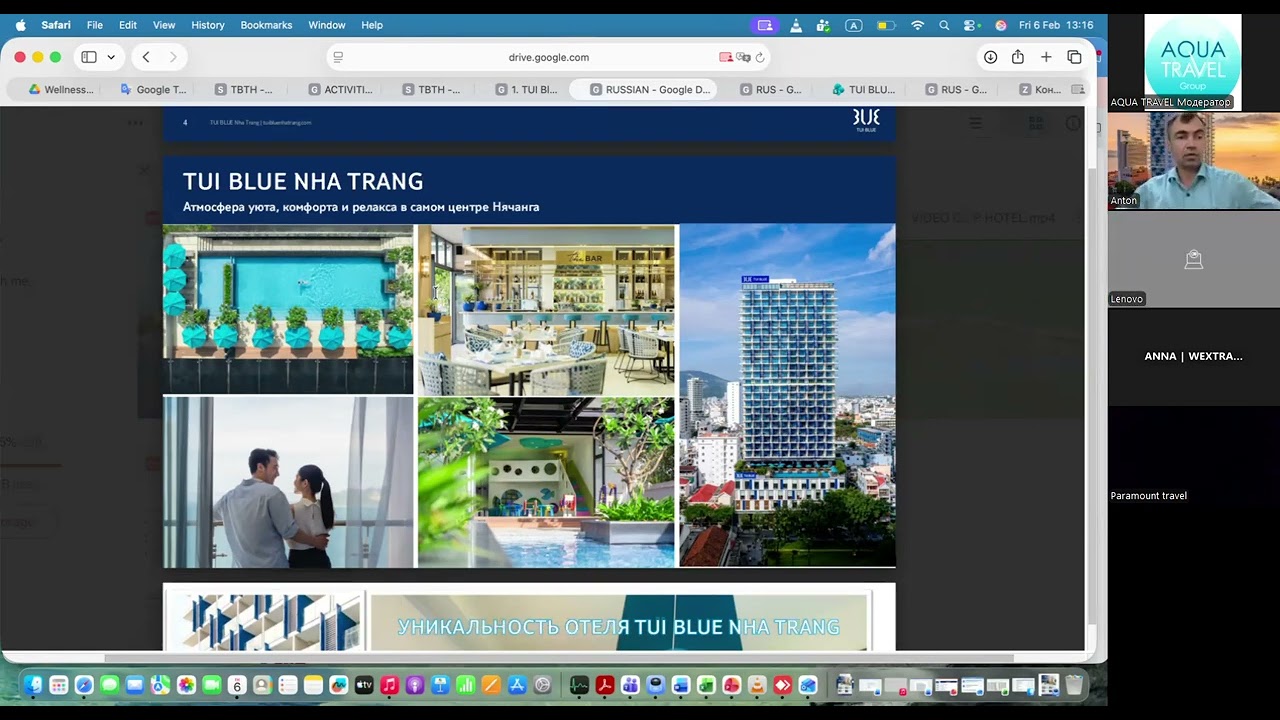This screenshot has height=720, width=1280.
Task: Select the AQUA TRAVEL Модератор participant tile
Action: pos(1193,62)
